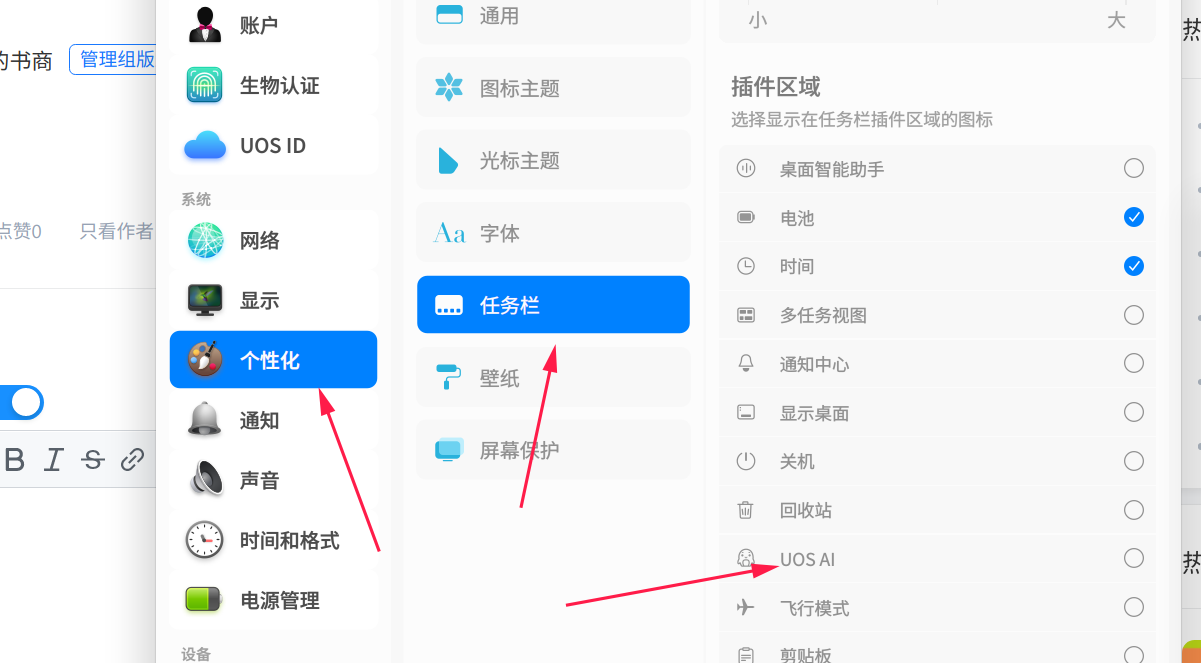
Task: Open the 通用 personalization entry
Action: [x=553, y=20]
